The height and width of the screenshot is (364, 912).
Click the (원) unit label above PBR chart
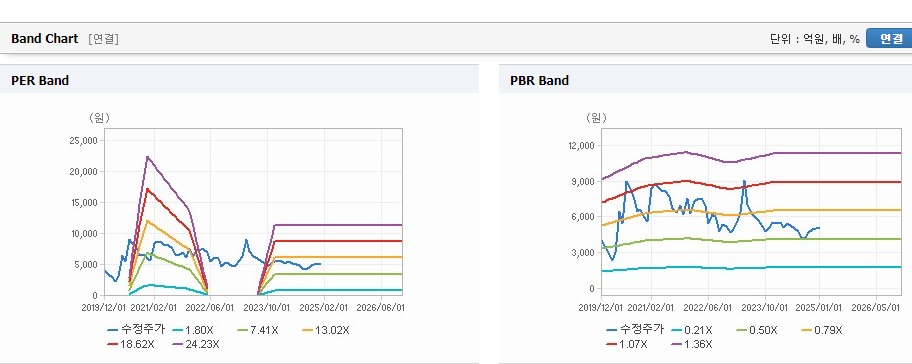[597, 118]
